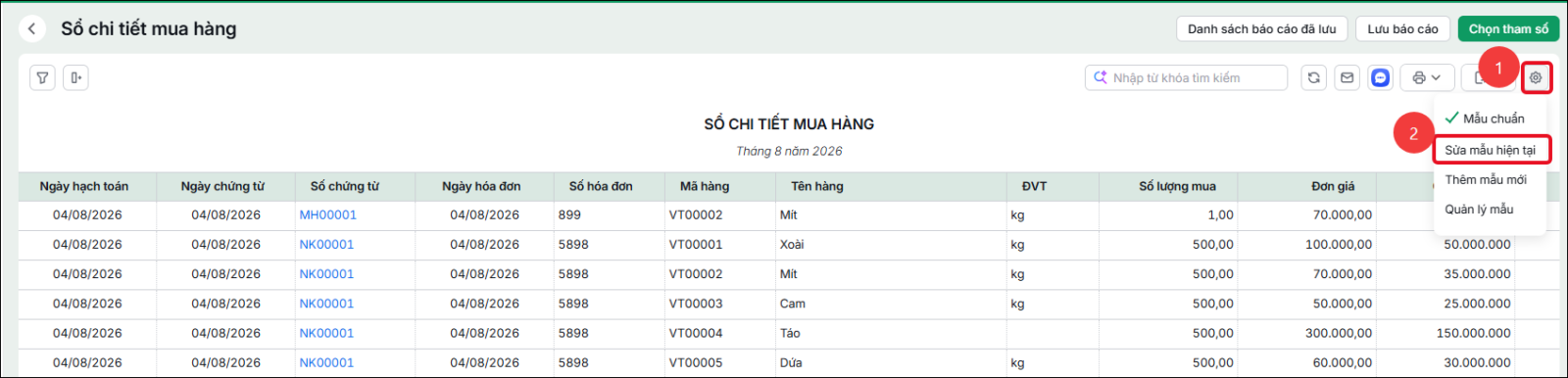Click the back arrow beside the report title
1568x378 pixels.
[32, 29]
